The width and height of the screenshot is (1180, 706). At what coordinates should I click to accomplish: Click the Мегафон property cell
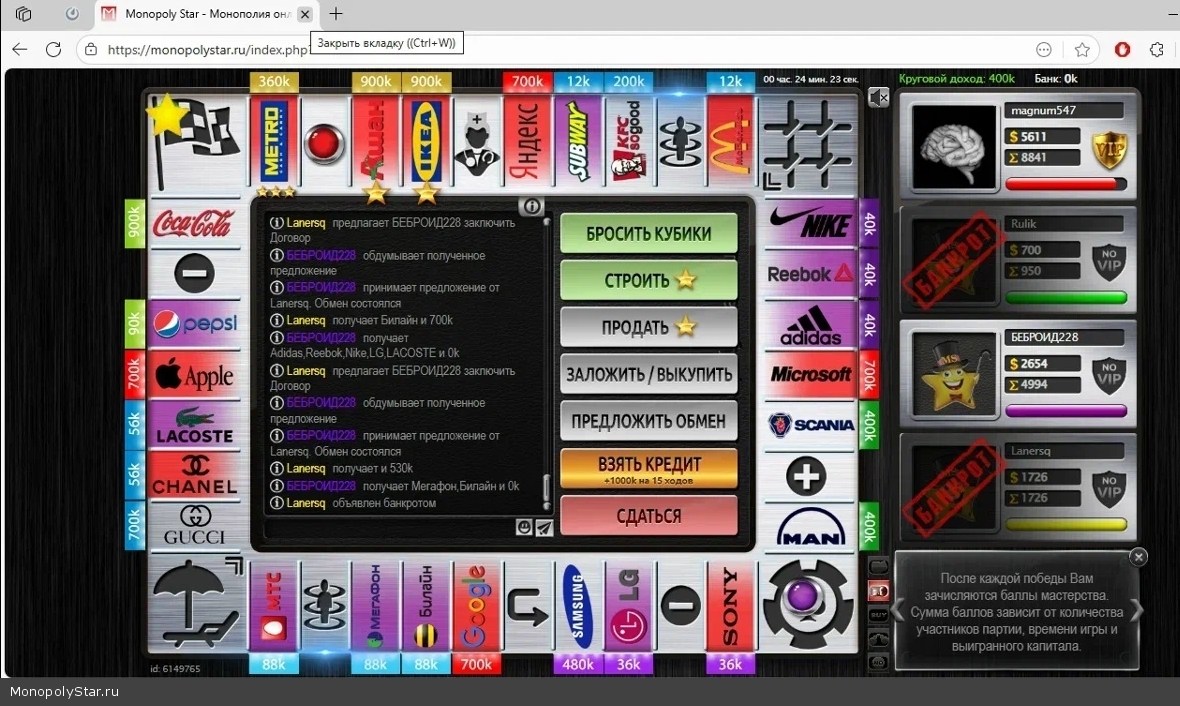click(376, 606)
